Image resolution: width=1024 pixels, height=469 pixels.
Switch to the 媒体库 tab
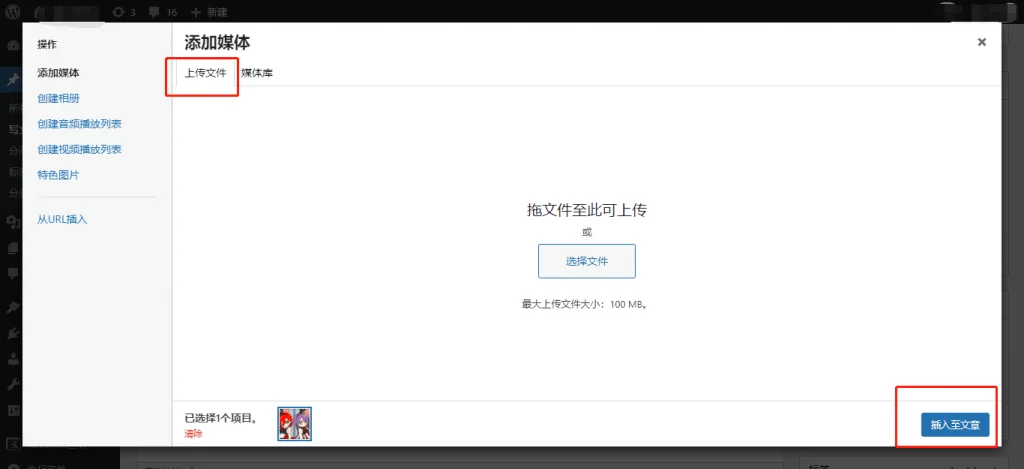point(257,73)
